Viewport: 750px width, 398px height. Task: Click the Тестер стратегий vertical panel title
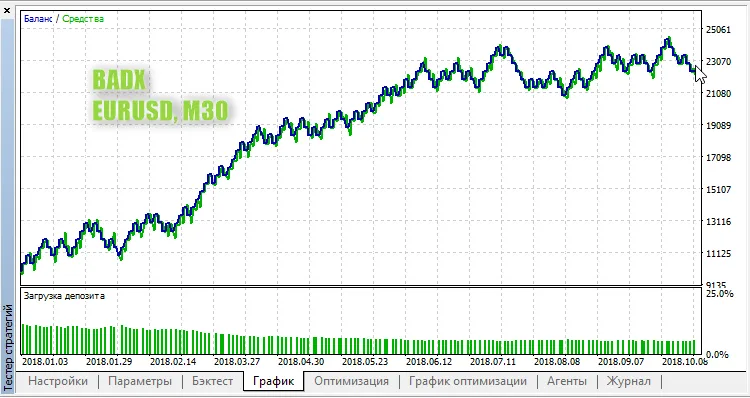coord(7,347)
